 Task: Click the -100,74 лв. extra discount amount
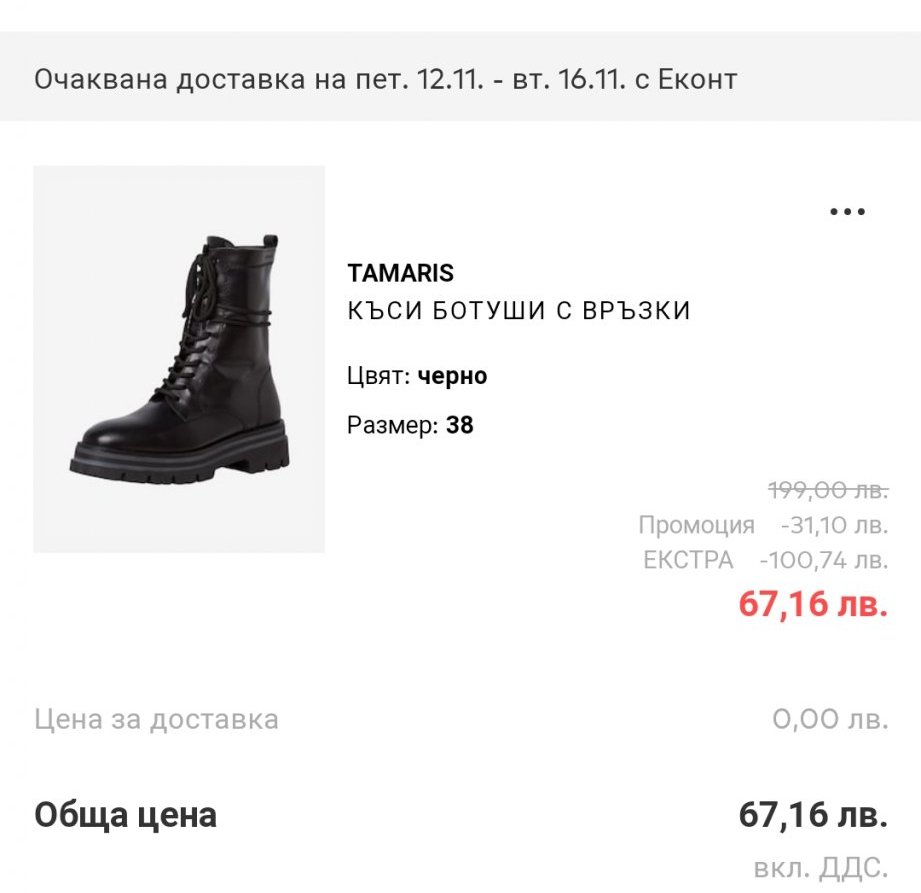[x=823, y=559]
